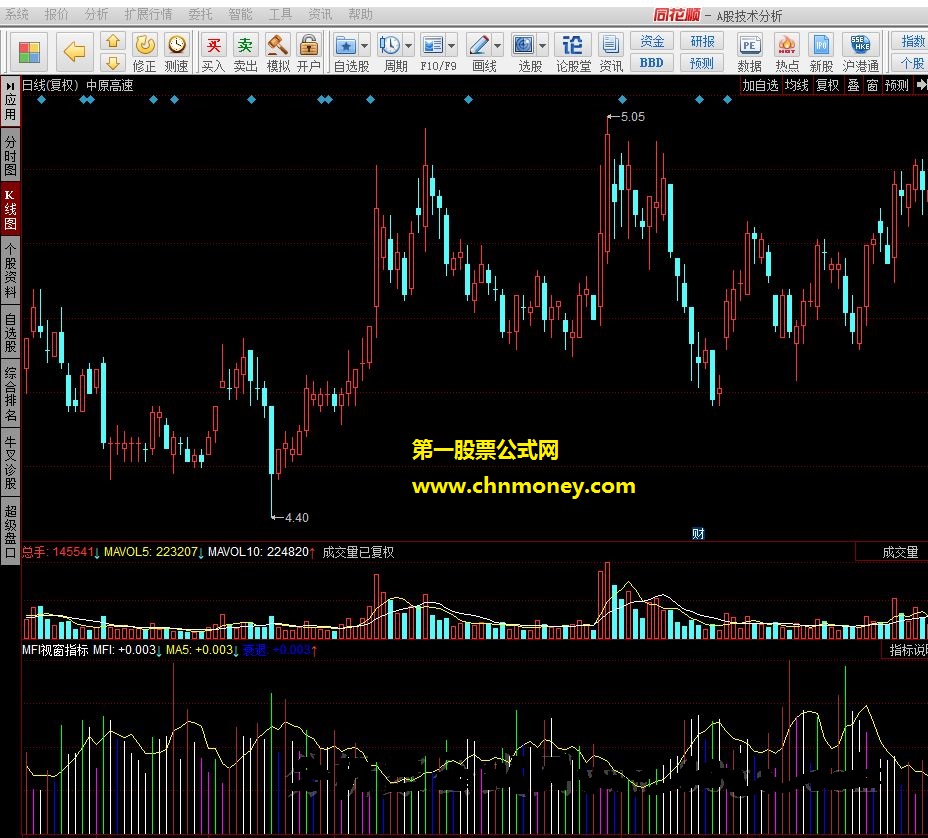
Task: Click the up arrow toolbar icon
Action: click(113, 41)
